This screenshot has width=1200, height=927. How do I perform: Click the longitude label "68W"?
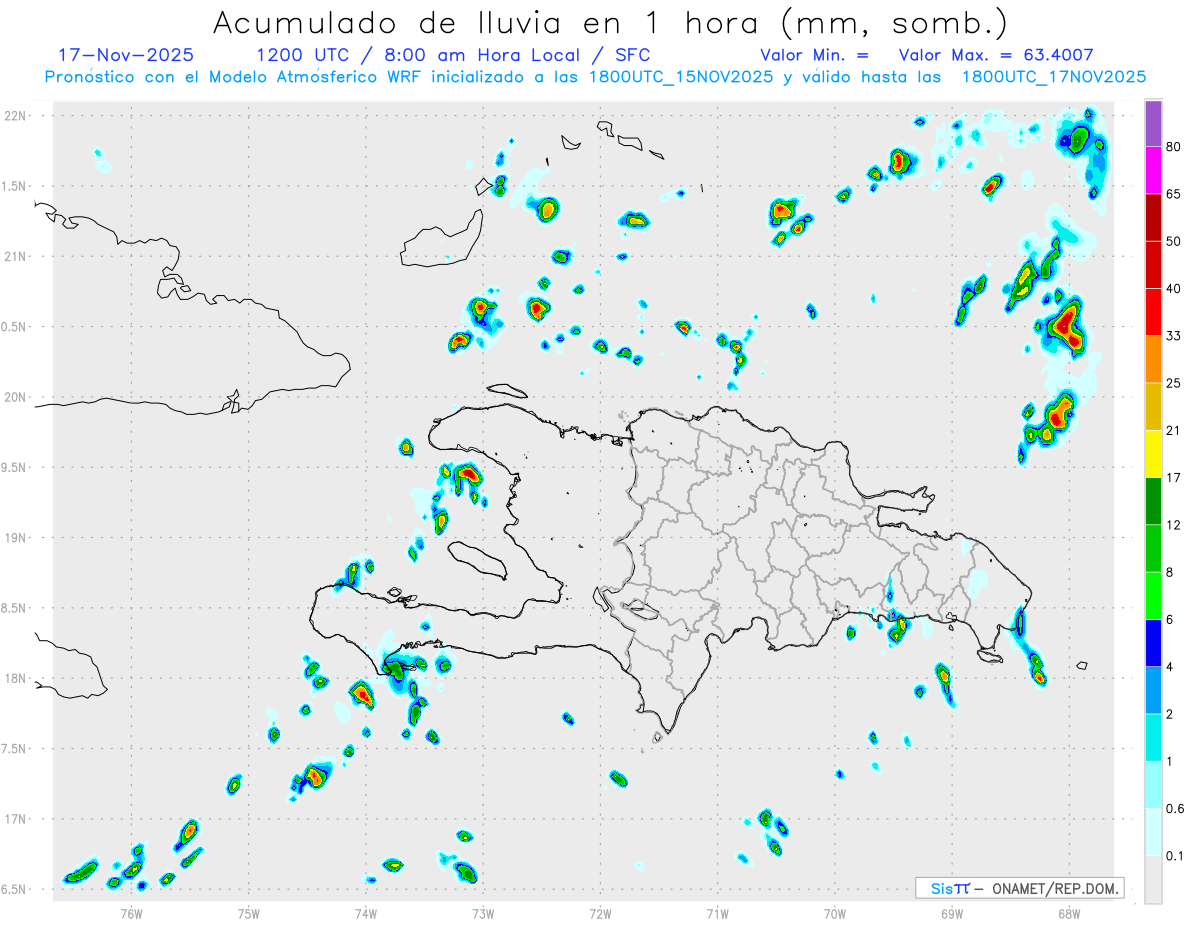[1068, 913]
